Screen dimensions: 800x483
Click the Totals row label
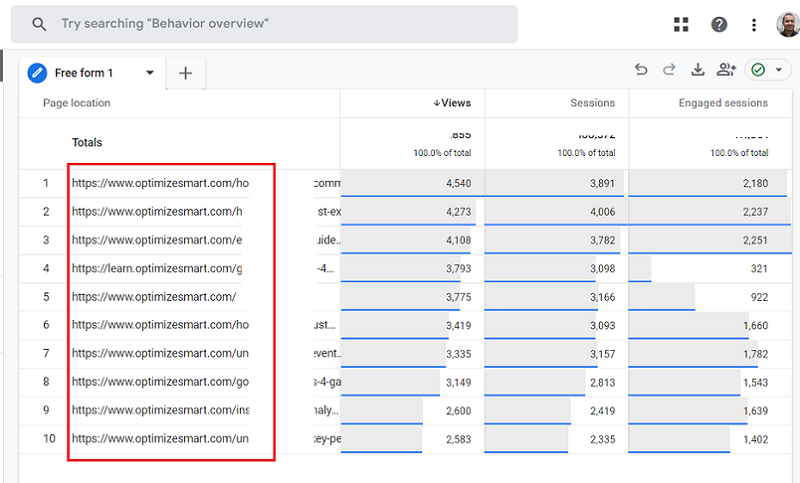coord(87,142)
